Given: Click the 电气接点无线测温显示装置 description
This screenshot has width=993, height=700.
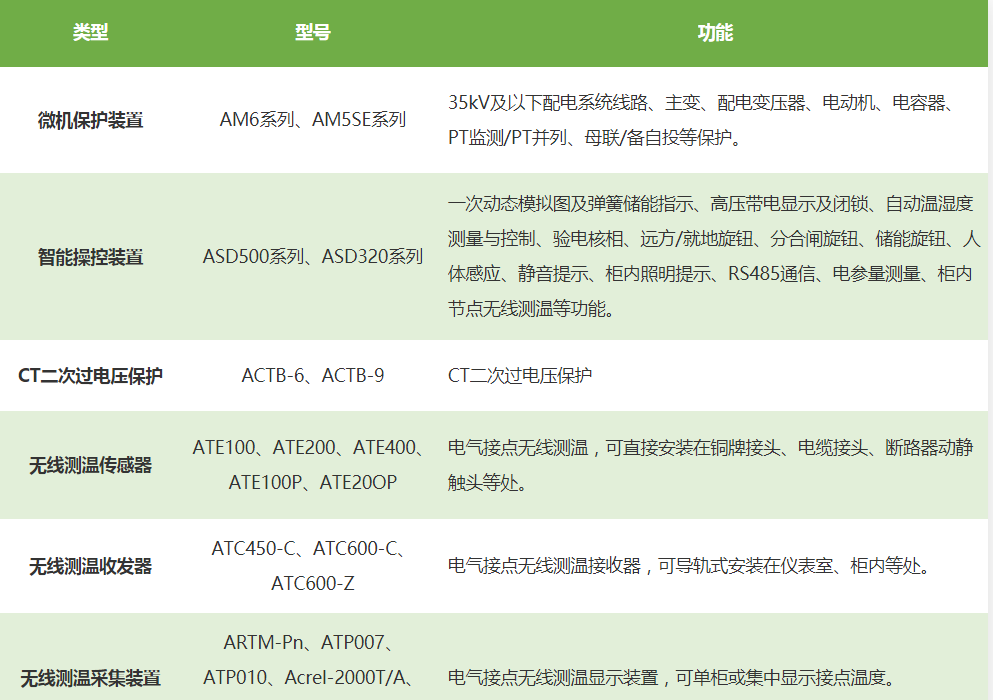Looking at the screenshot, I should [x=673, y=678].
